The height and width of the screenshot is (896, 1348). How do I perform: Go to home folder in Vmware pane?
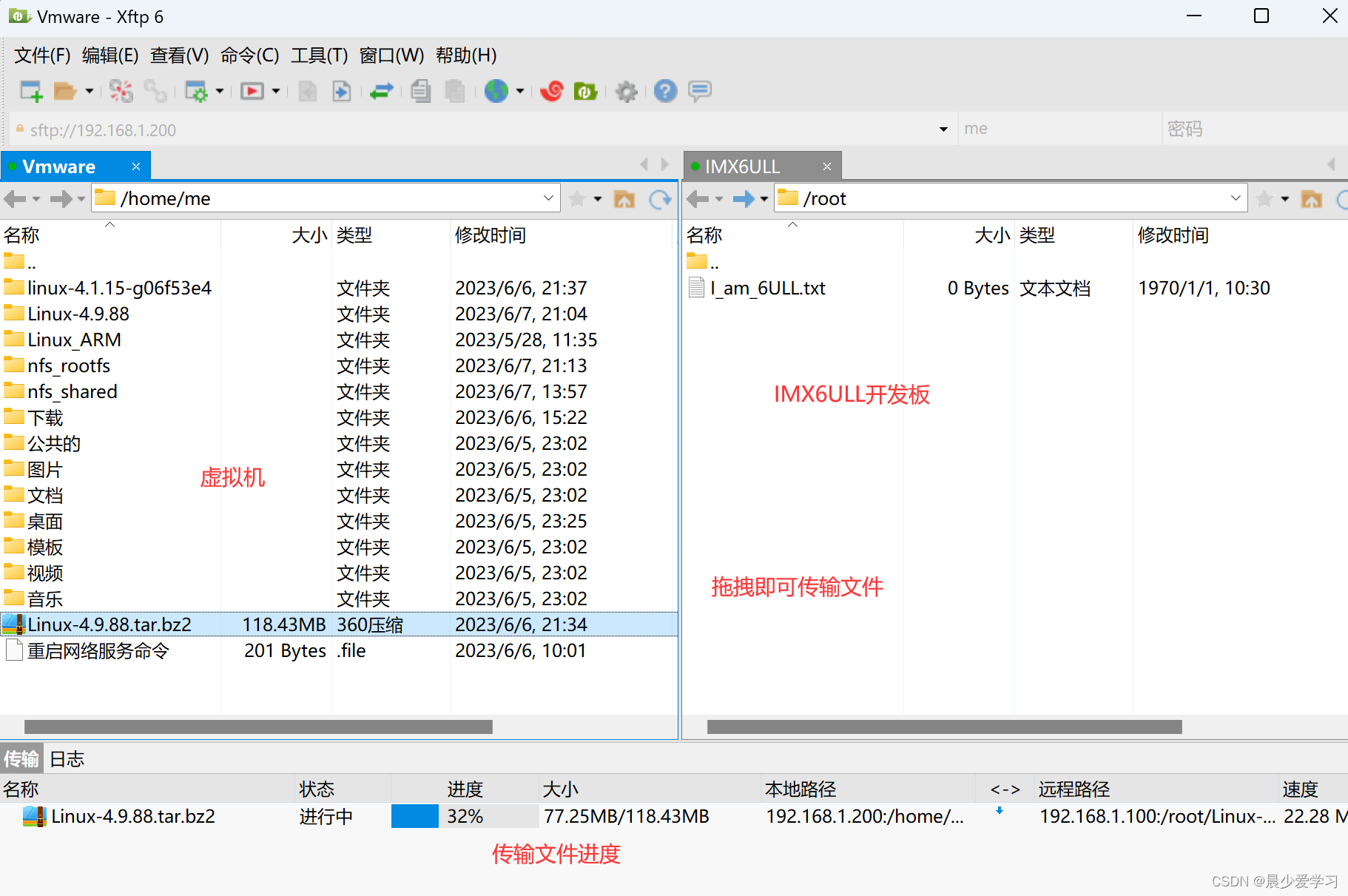point(624,198)
